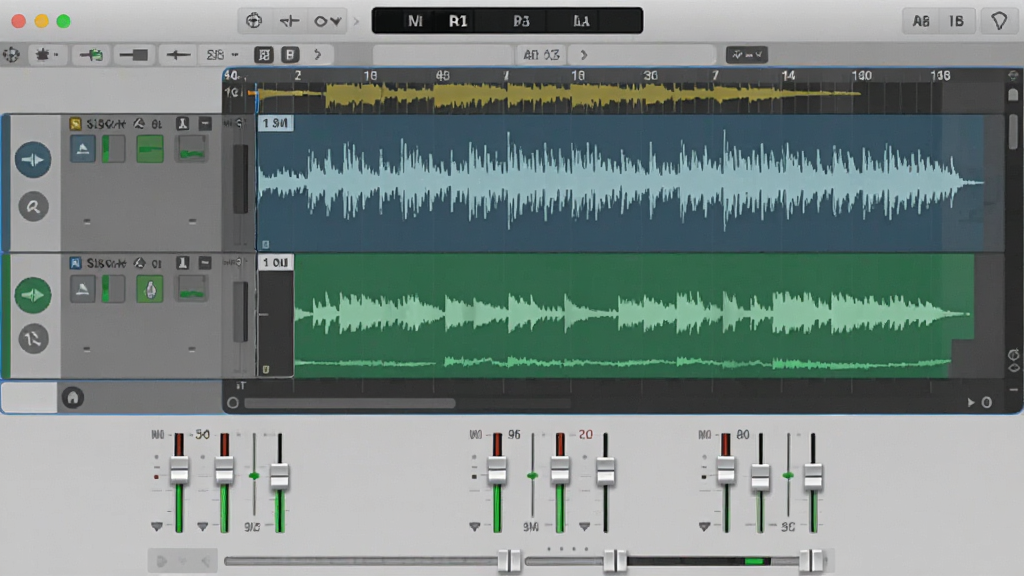This screenshot has height=576, width=1024.
Task: Collapse the green track with its minus button
Action: [205, 263]
